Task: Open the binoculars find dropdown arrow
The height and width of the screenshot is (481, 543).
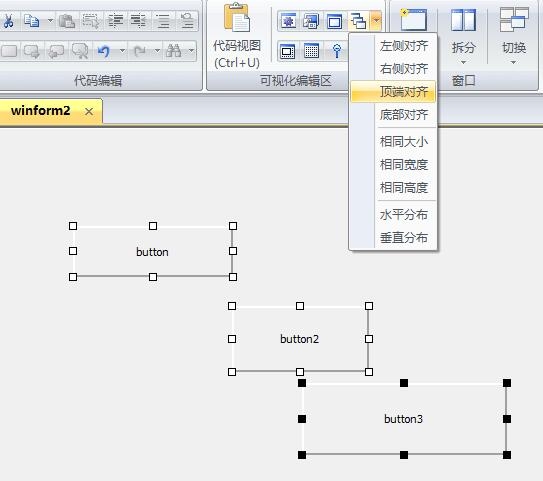Action: (192, 51)
